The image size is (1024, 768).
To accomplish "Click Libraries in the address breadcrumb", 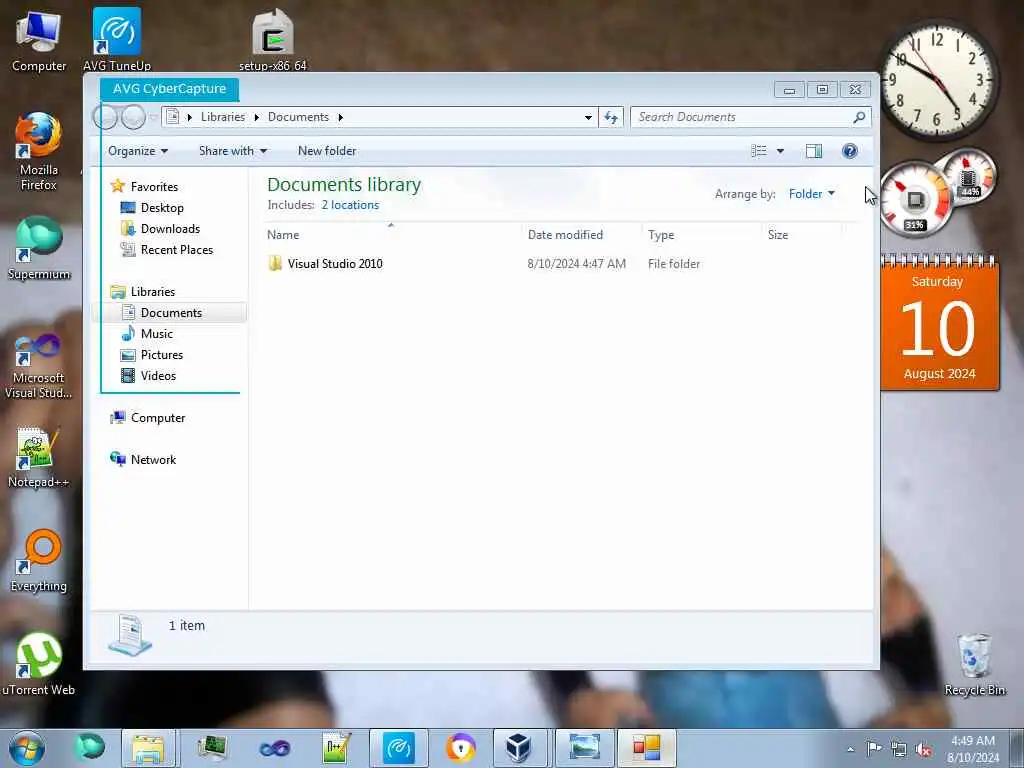I will 223,117.
